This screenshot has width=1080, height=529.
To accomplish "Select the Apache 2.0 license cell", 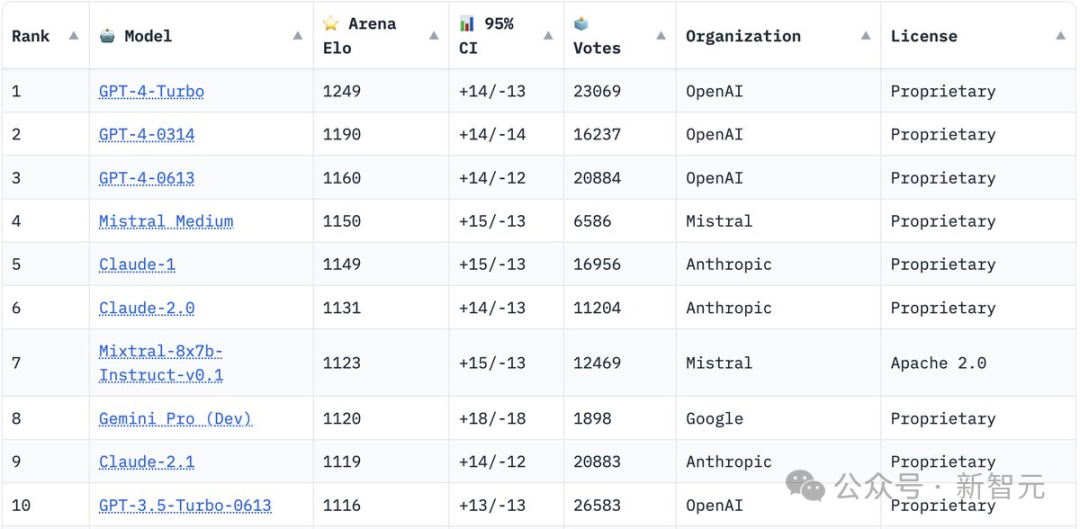I will [x=938, y=363].
